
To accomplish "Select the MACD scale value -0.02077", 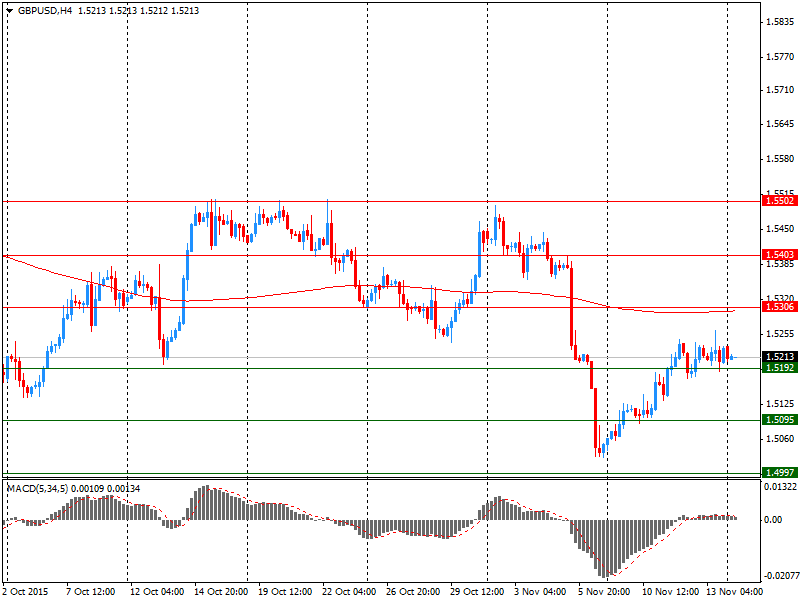I will 781,576.
